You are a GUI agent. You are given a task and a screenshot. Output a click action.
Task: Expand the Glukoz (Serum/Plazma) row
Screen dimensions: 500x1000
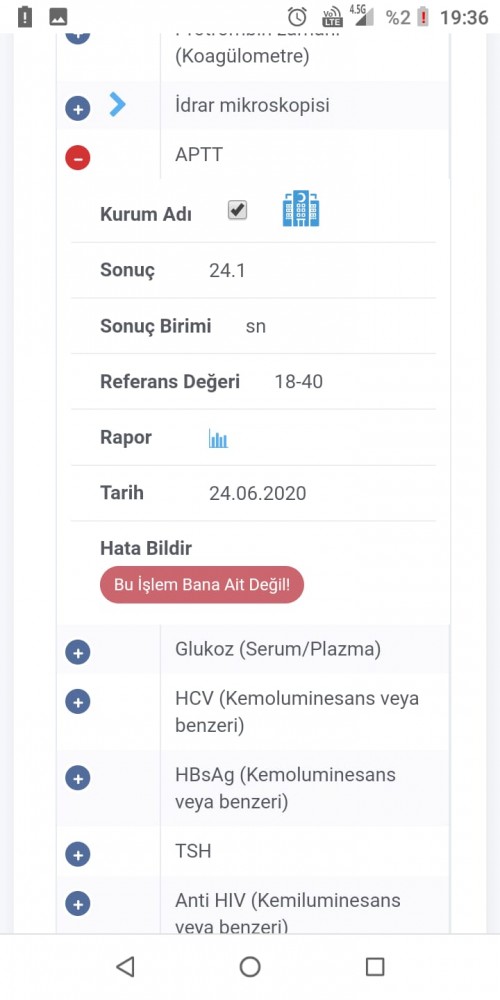point(78,652)
